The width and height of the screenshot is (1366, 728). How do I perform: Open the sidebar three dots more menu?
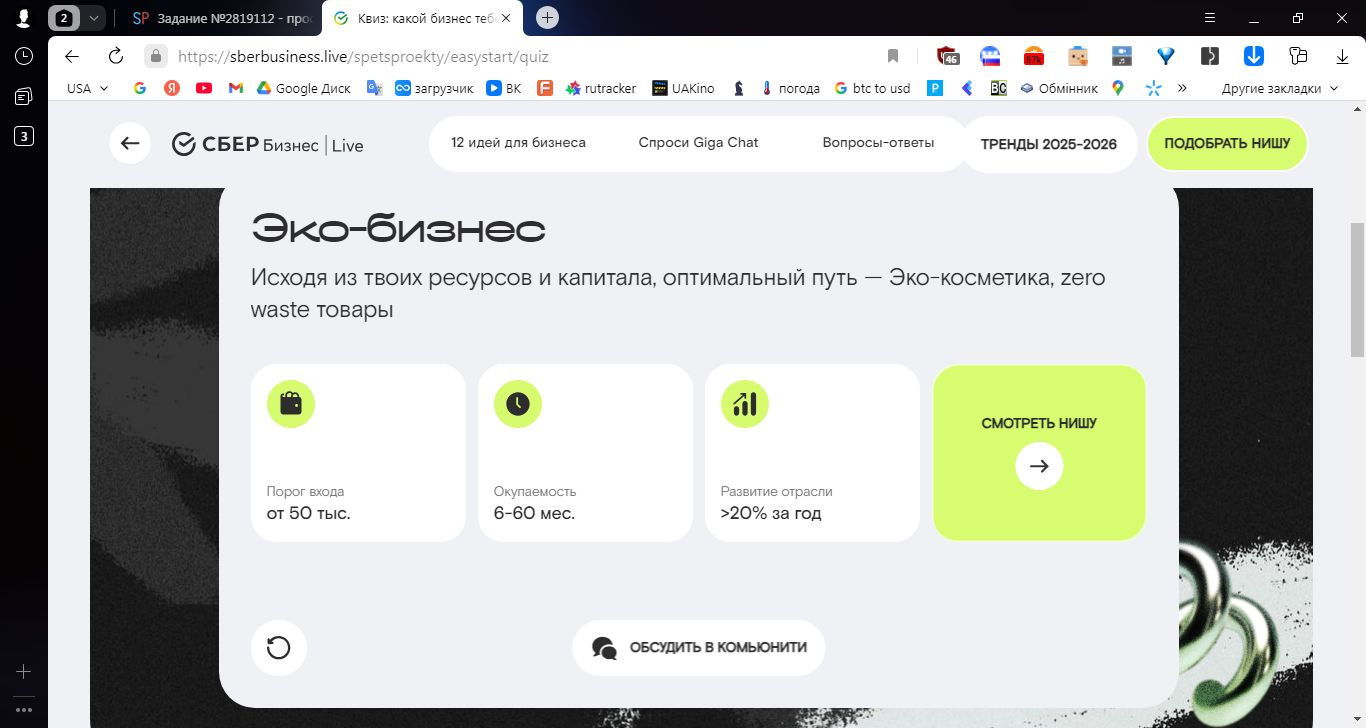(x=24, y=710)
